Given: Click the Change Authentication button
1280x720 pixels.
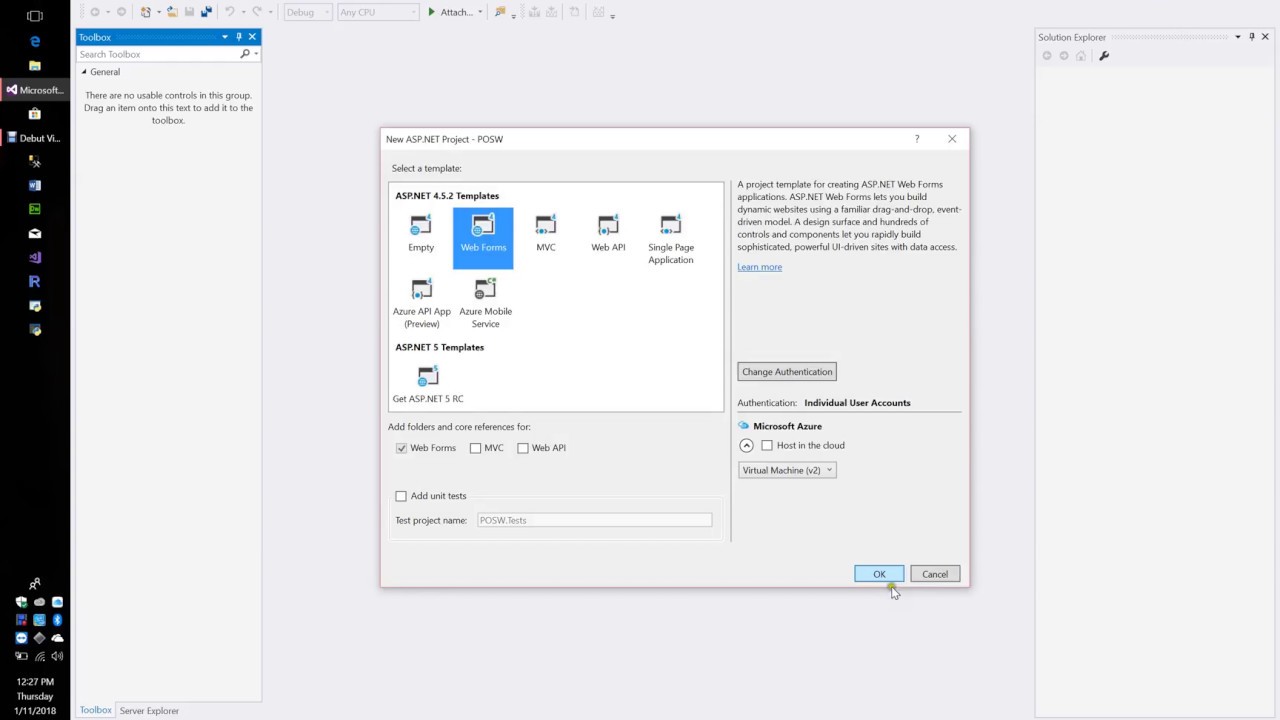Looking at the screenshot, I should click(x=787, y=372).
